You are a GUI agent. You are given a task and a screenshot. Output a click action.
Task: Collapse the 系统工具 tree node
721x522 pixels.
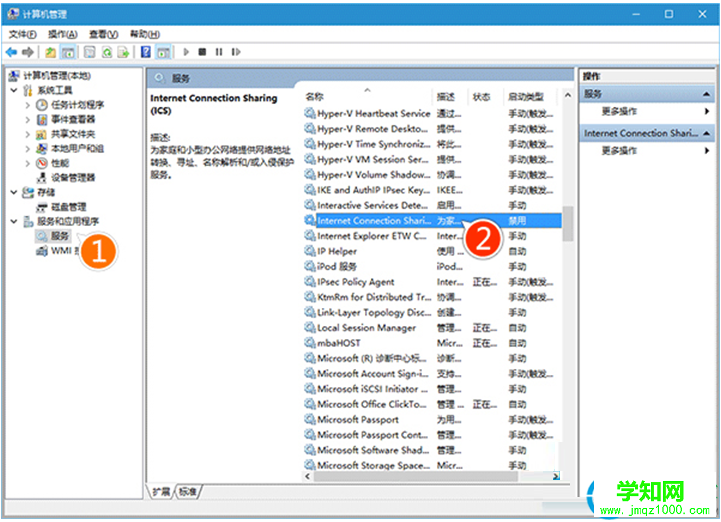(x=14, y=90)
